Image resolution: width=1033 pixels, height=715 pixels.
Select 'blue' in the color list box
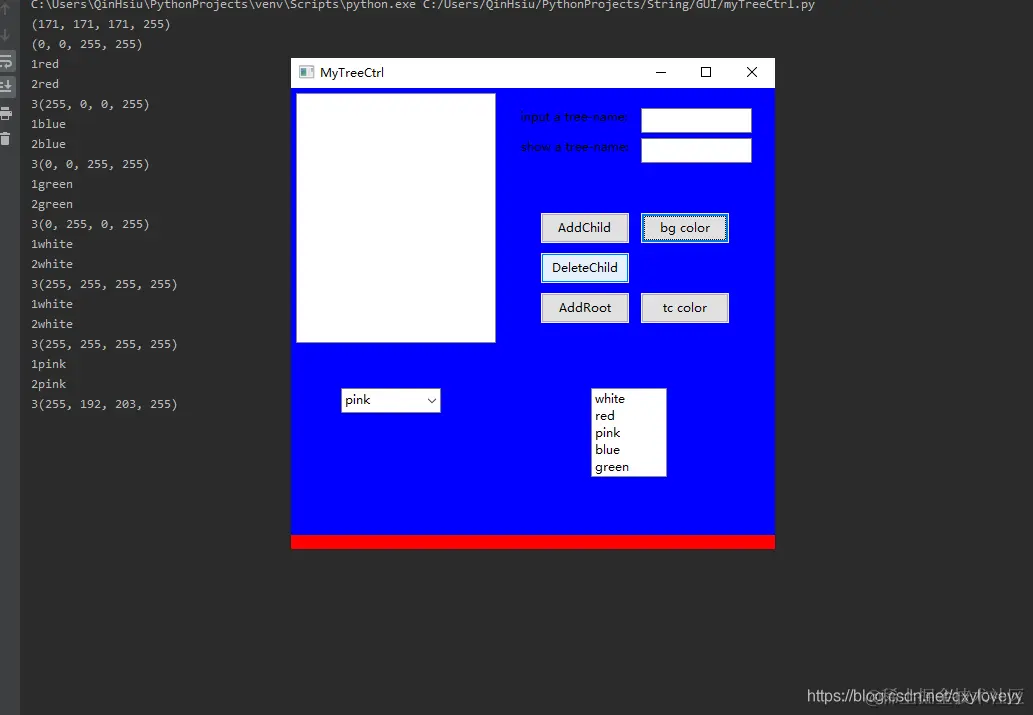tap(607, 450)
